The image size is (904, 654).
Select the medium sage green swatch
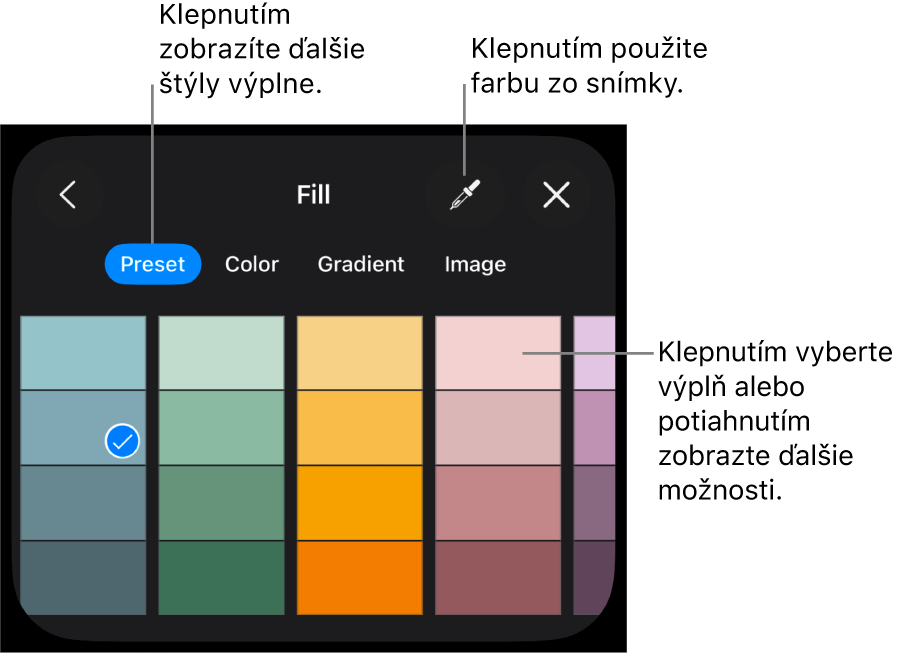point(221,503)
